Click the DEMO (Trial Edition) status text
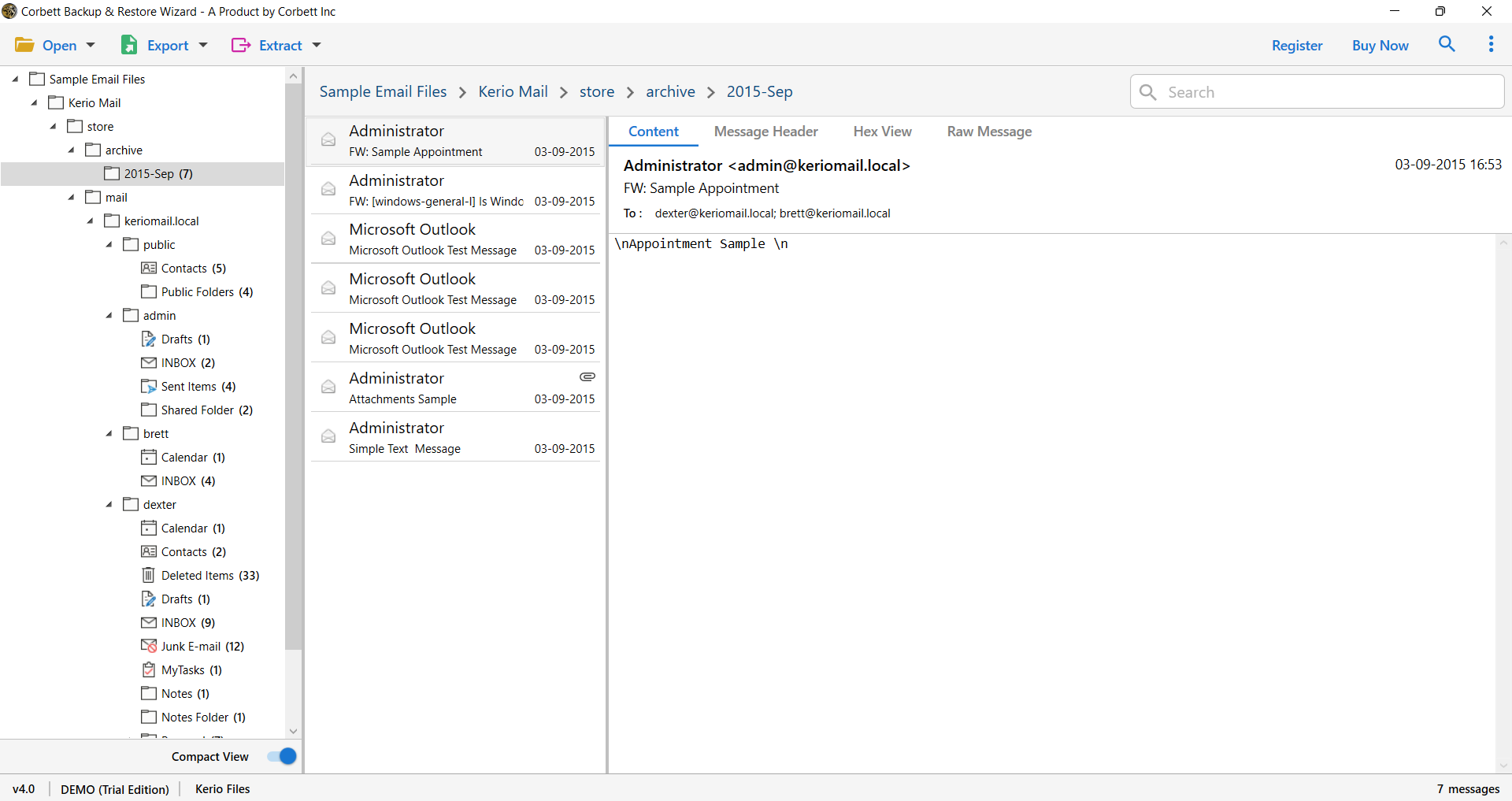Viewport: 1512px width, 801px height. (x=115, y=789)
